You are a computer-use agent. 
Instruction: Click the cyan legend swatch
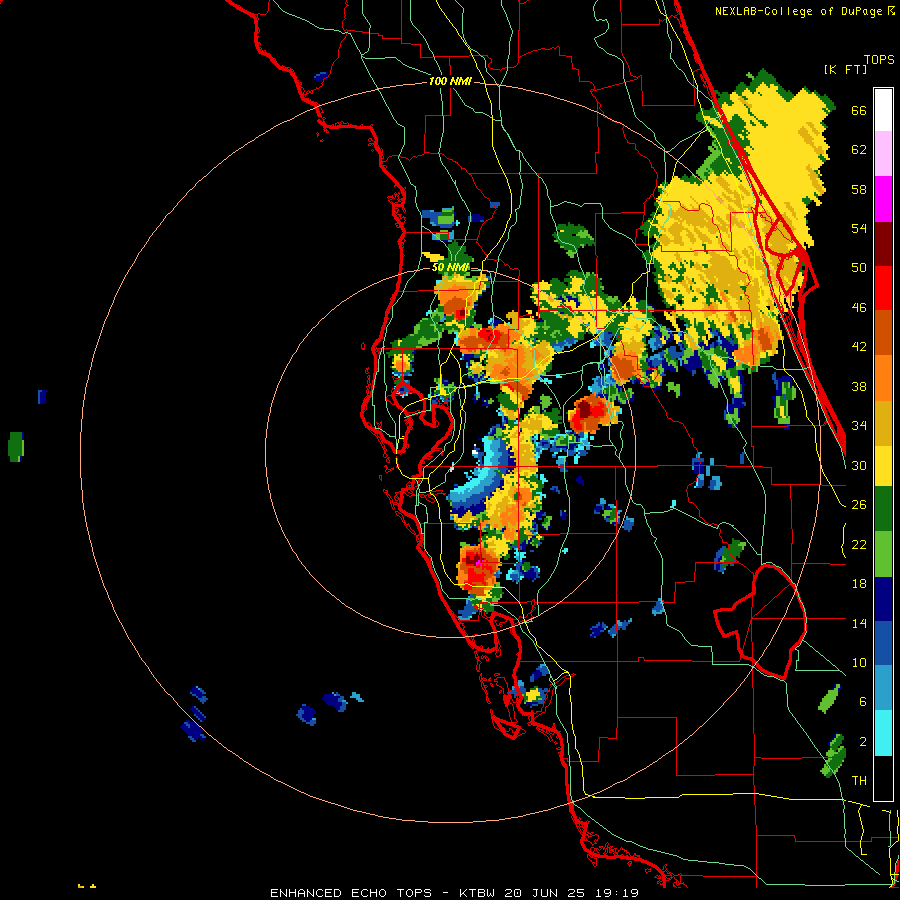pyautogui.click(x=883, y=734)
